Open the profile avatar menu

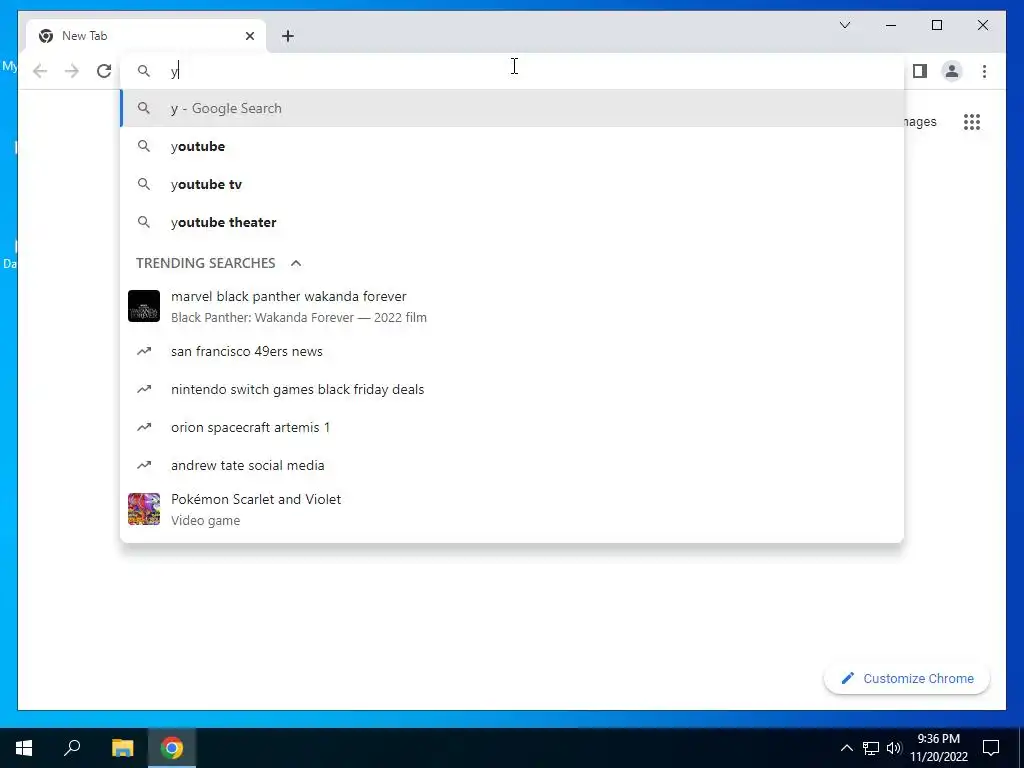click(952, 71)
